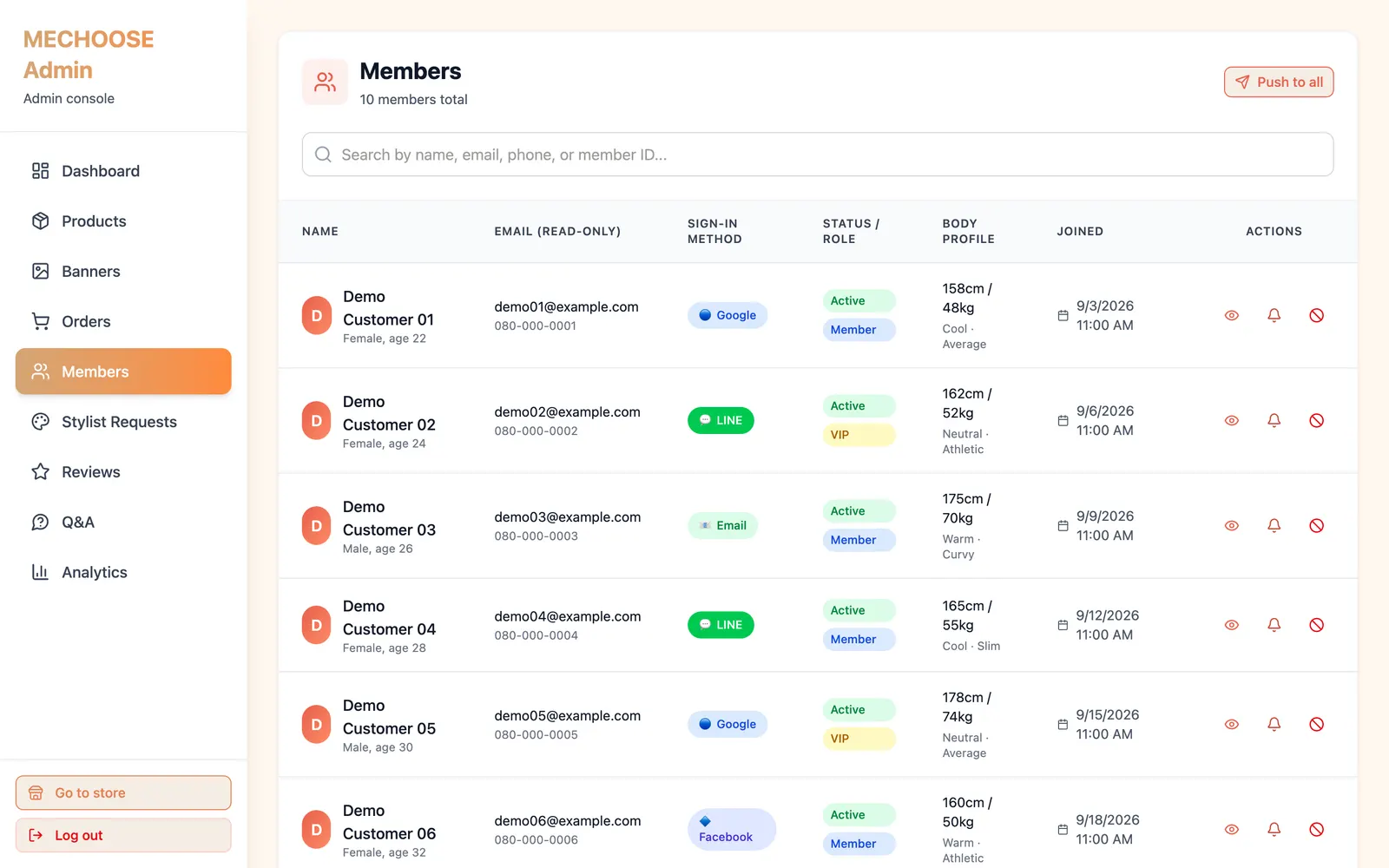This screenshot has width=1389, height=868.
Task: Click bell icon for Demo Customer 02
Action: coord(1274,420)
